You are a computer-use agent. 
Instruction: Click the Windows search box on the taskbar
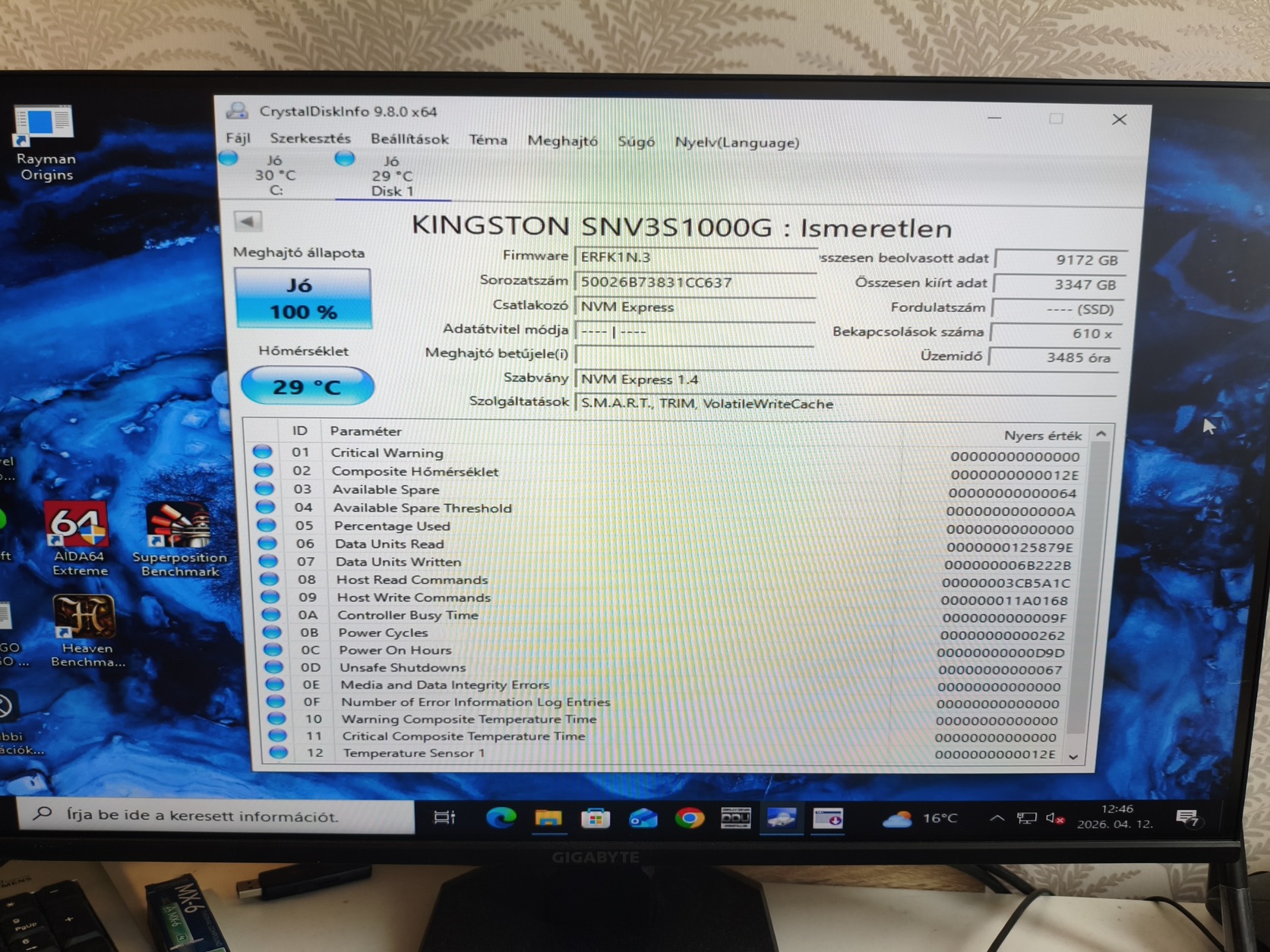coord(215,815)
